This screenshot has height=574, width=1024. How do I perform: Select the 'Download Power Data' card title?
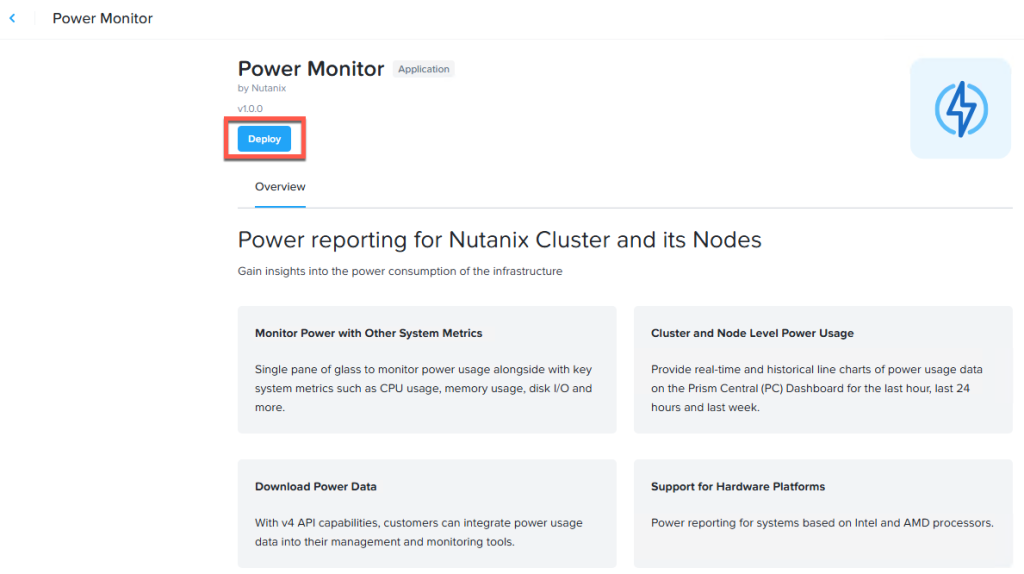[x=315, y=486]
